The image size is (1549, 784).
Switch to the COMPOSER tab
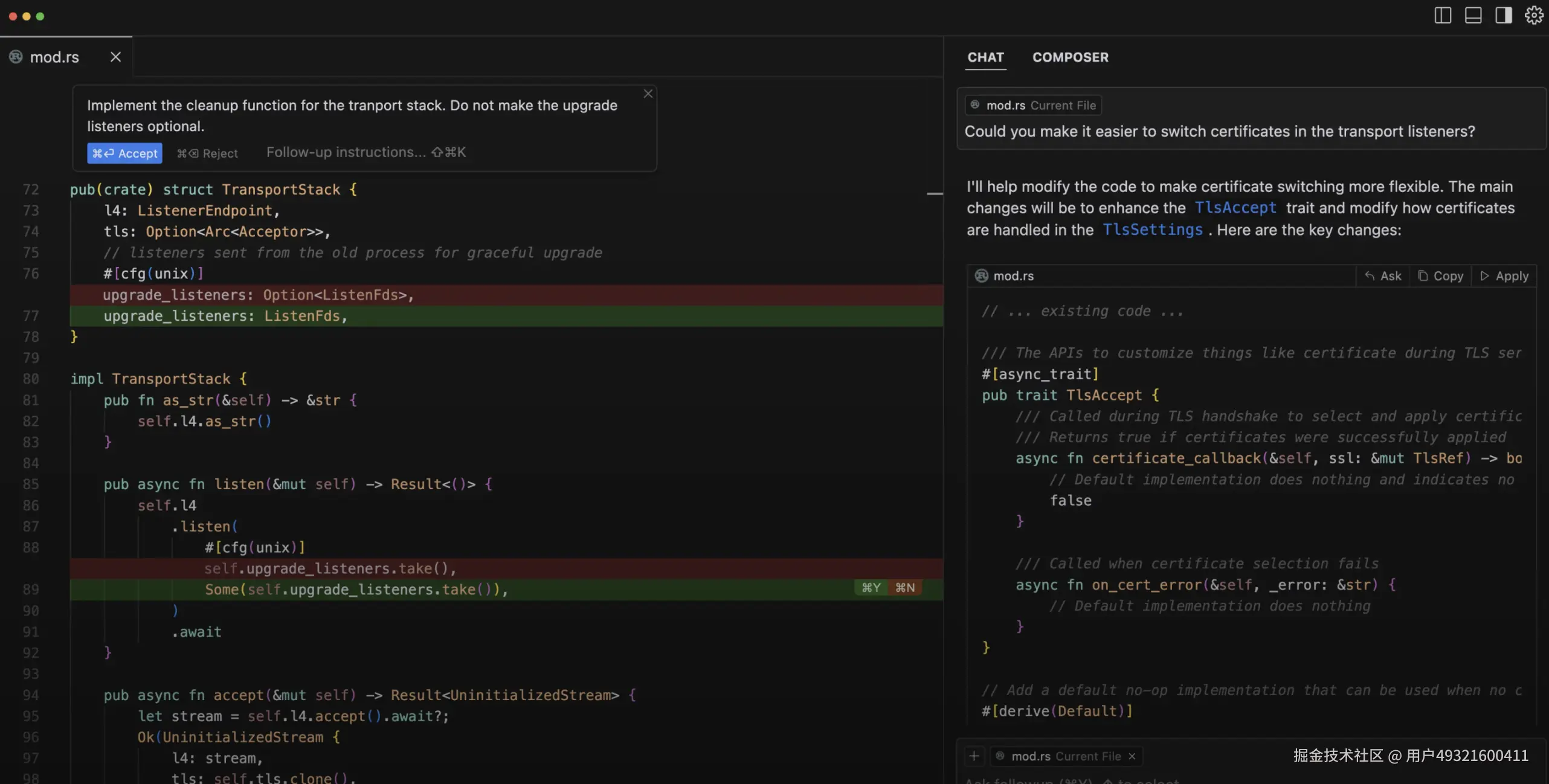pyautogui.click(x=1070, y=57)
